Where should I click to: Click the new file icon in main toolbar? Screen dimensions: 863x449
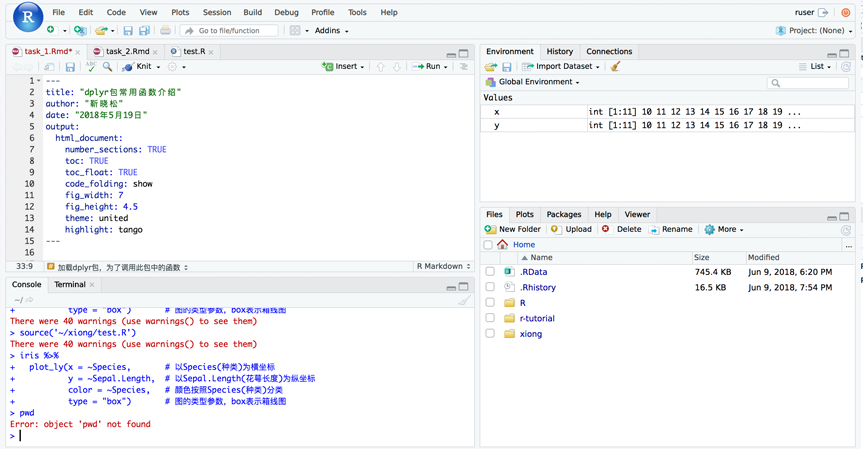coord(51,30)
